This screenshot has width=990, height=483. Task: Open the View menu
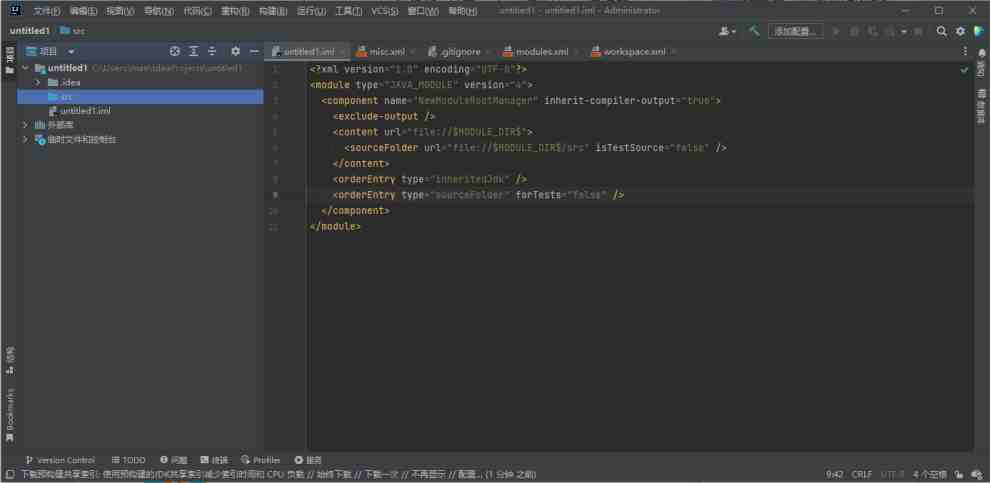tap(120, 11)
